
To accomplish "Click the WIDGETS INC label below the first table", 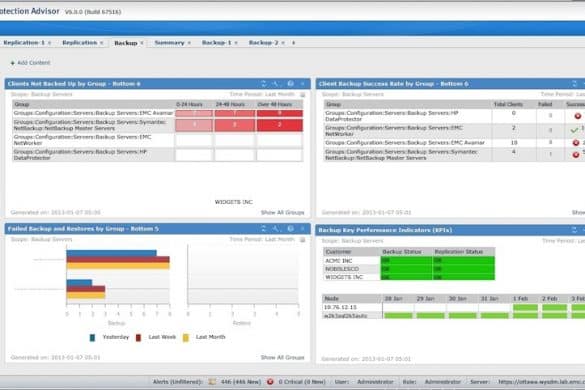I will point(234,202).
